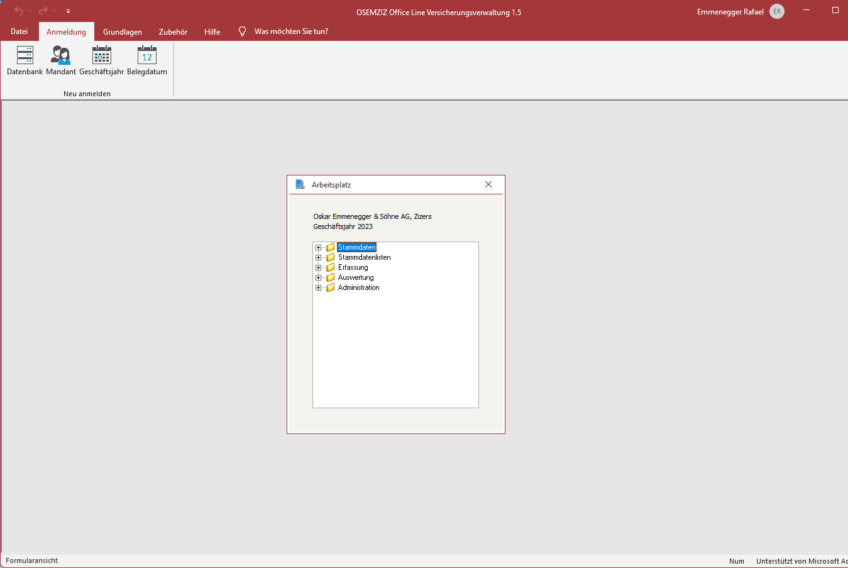Open Quick Access Toolbar customize dropdown
The image size is (848, 568).
coord(68,11)
